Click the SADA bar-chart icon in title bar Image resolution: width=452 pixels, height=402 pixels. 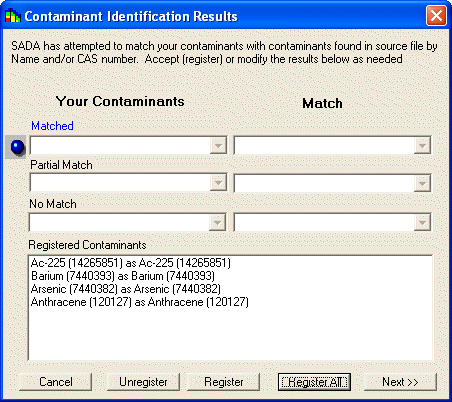[13, 16]
